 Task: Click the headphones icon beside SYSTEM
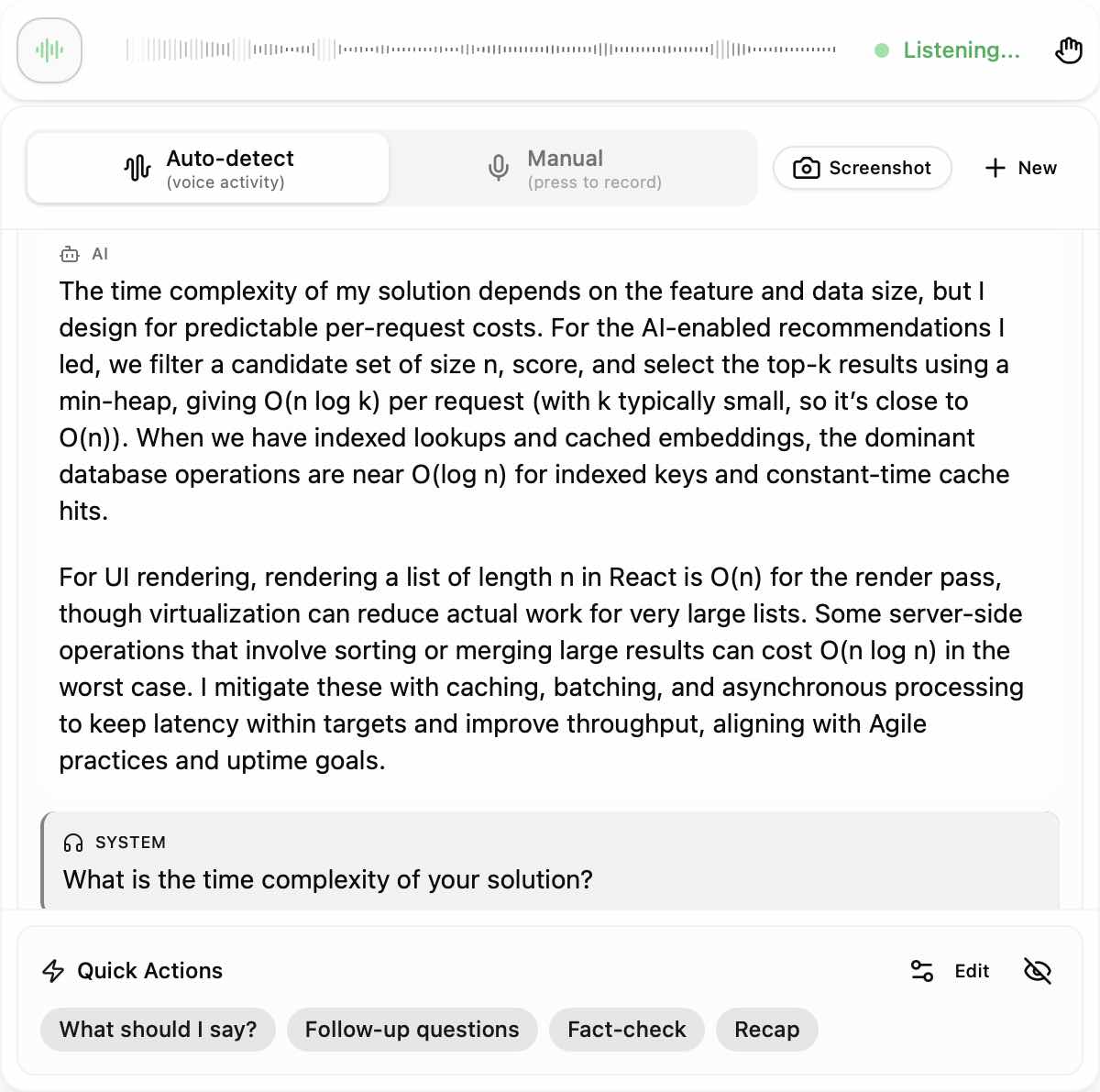[x=71, y=842]
